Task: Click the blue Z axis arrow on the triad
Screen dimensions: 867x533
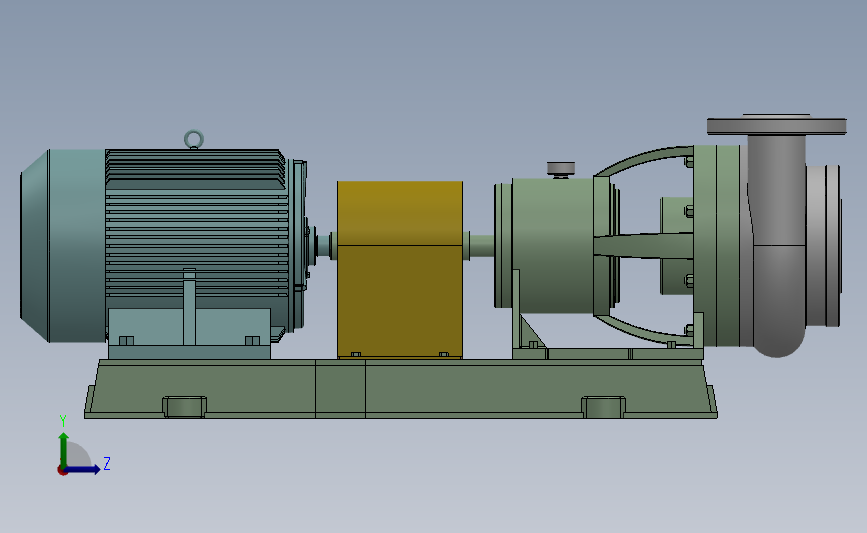Action: [x=83, y=469]
